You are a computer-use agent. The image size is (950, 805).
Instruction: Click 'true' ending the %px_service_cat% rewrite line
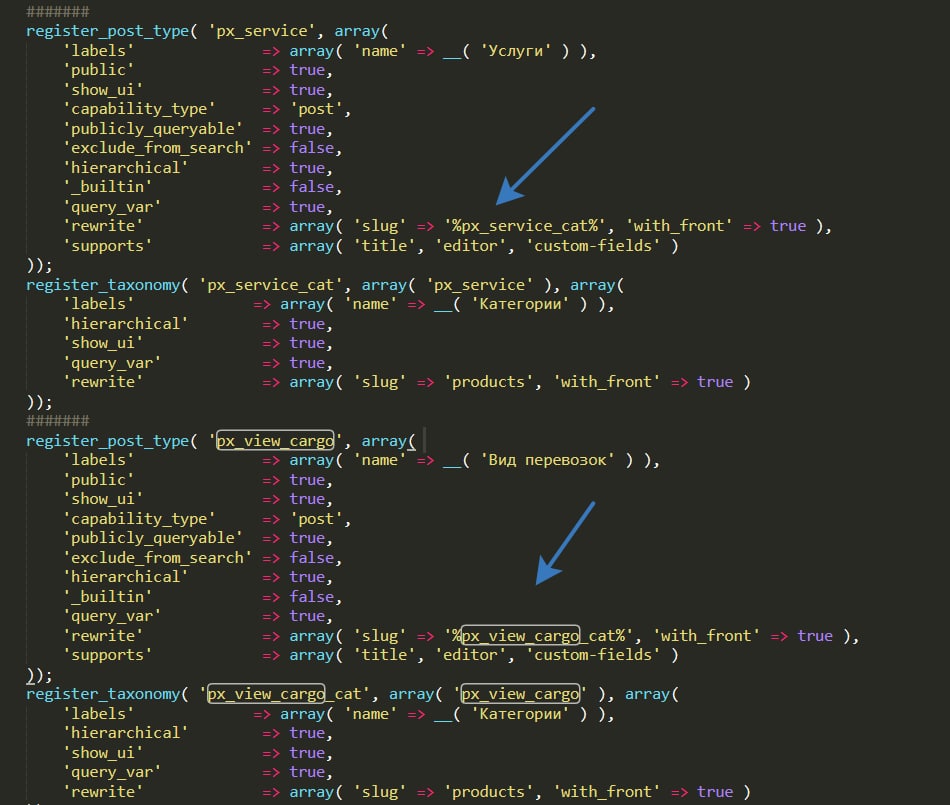click(788, 227)
